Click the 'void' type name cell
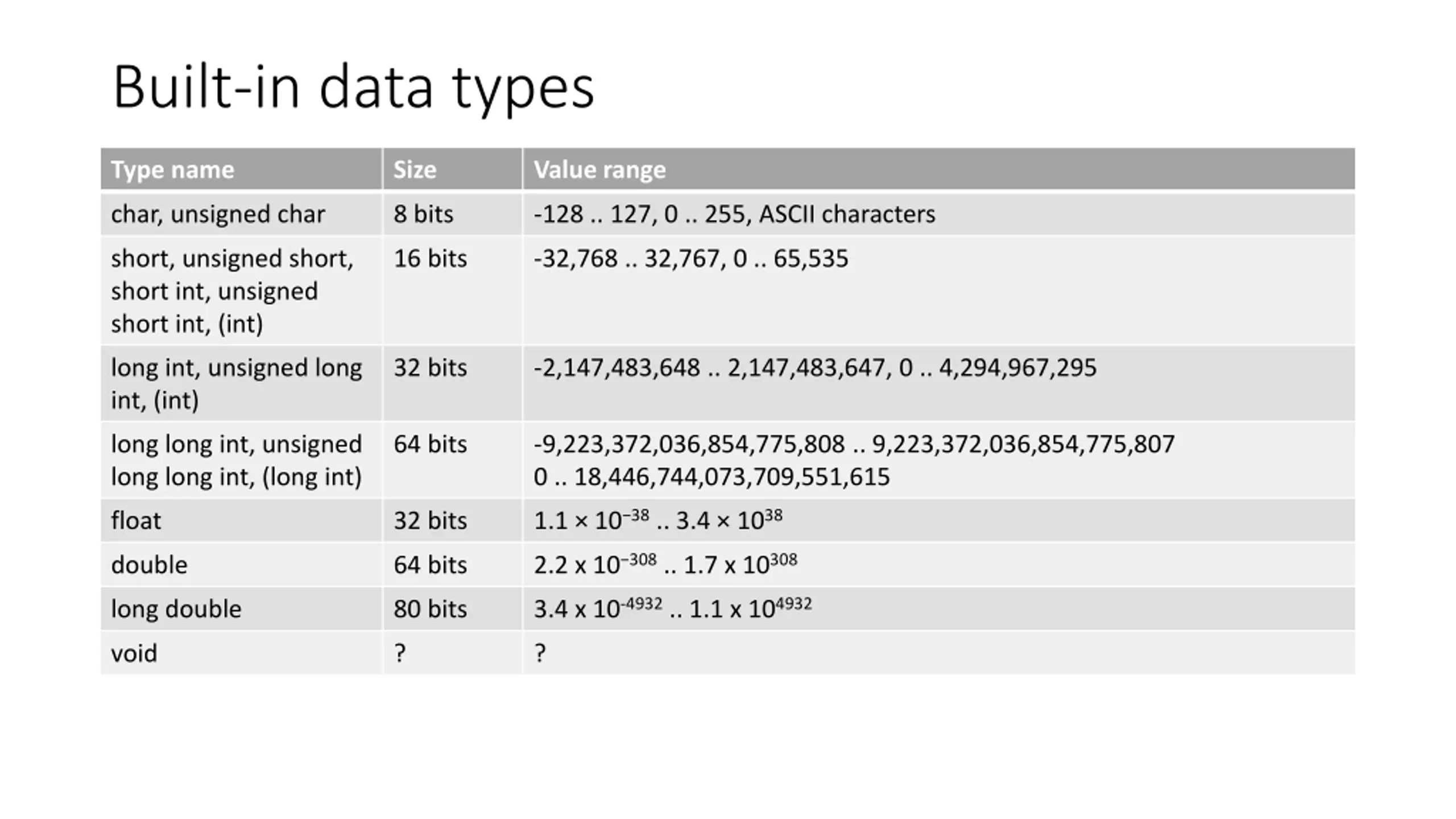 pyautogui.click(x=241, y=653)
